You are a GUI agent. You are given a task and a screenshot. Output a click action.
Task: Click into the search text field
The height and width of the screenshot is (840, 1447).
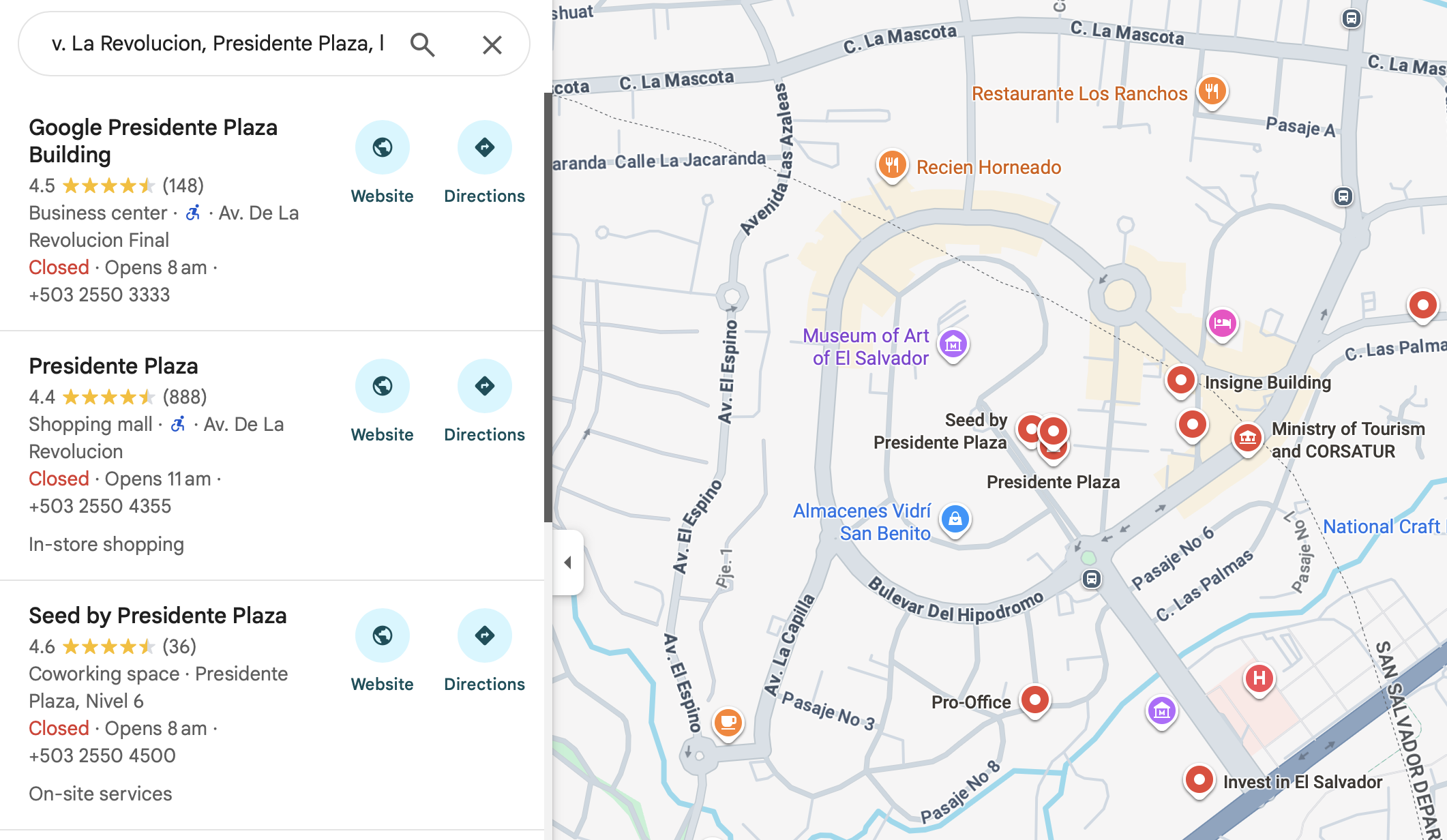click(x=218, y=44)
